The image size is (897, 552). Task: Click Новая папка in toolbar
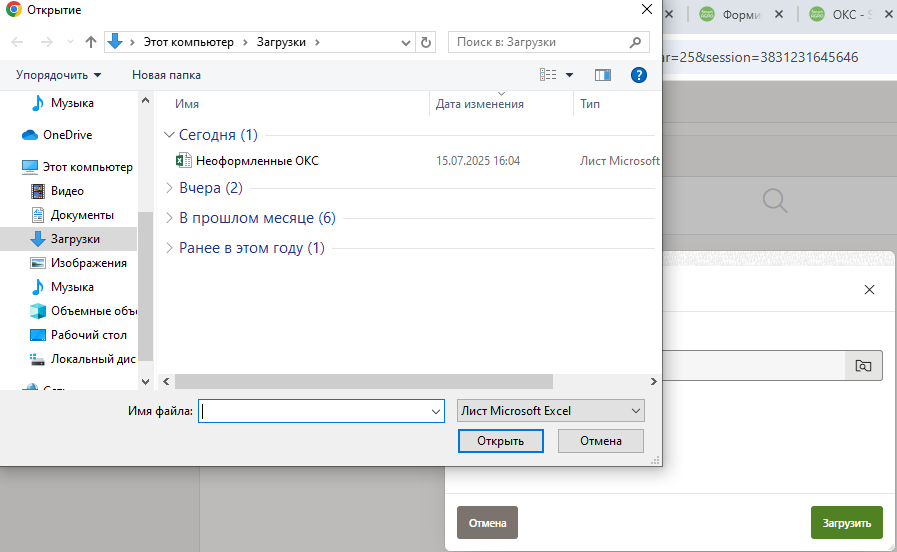(x=166, y=75)
